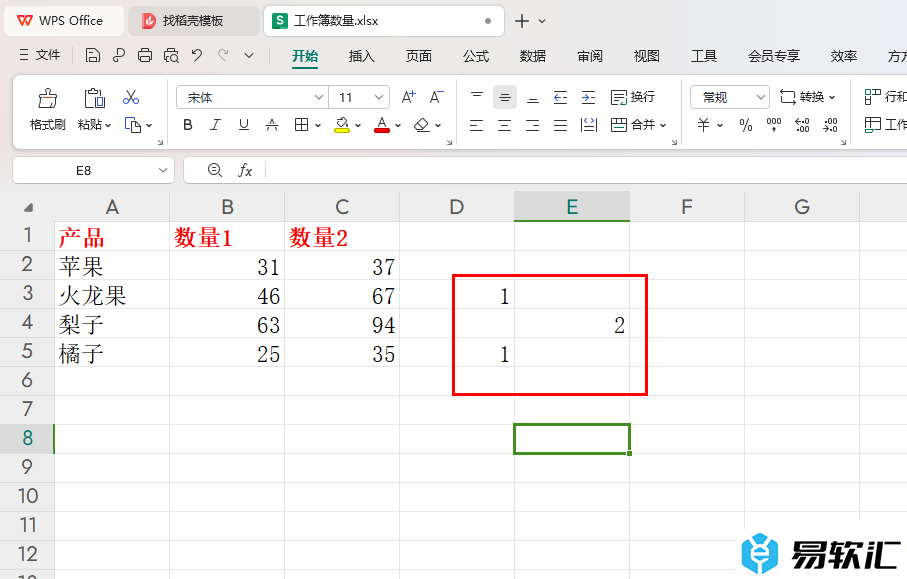907x579 pixels.
Task: Click the new tab plus button
Action: (x=522, y=21)
